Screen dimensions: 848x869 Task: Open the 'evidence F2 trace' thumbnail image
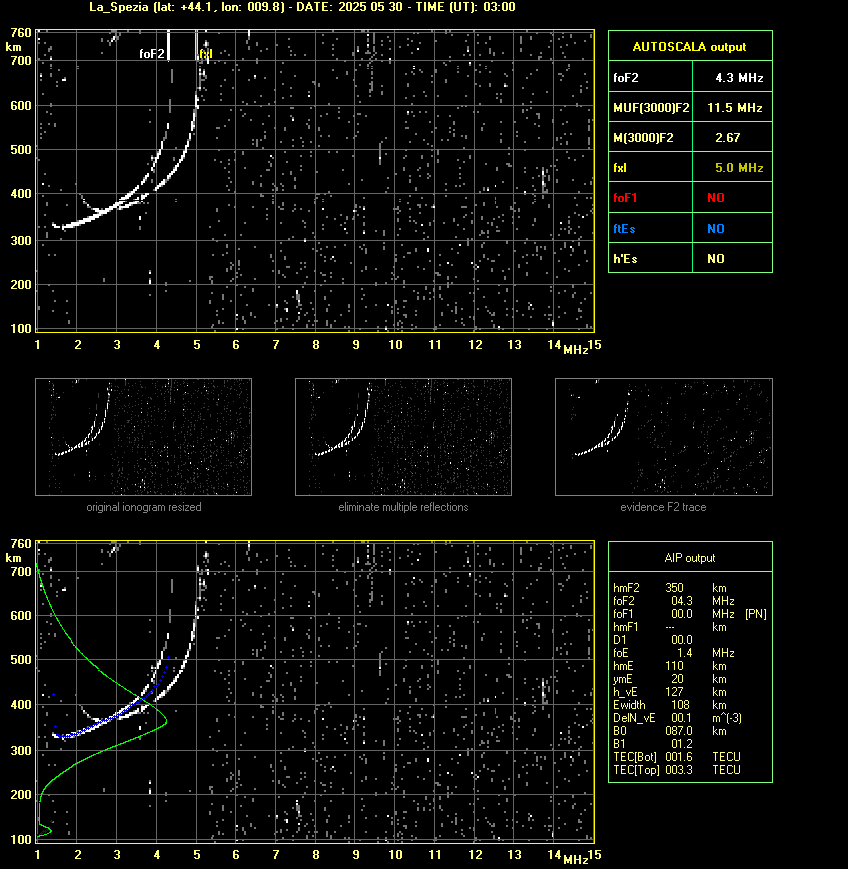(664, 437)
